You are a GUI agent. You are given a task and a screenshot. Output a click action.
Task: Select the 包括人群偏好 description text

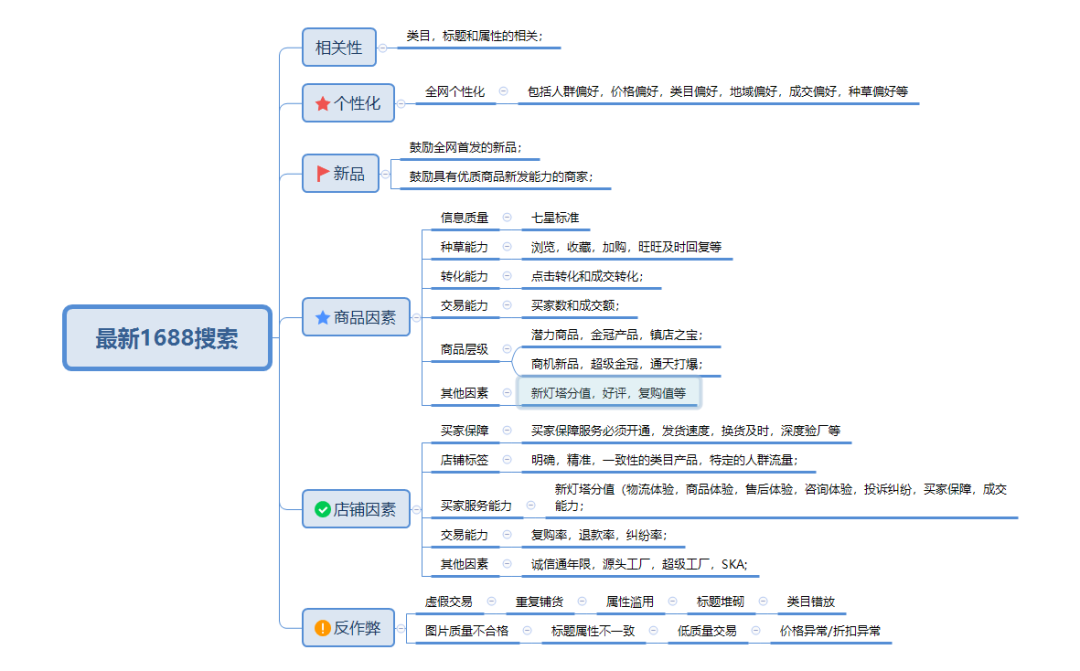[x=718, y=92]
